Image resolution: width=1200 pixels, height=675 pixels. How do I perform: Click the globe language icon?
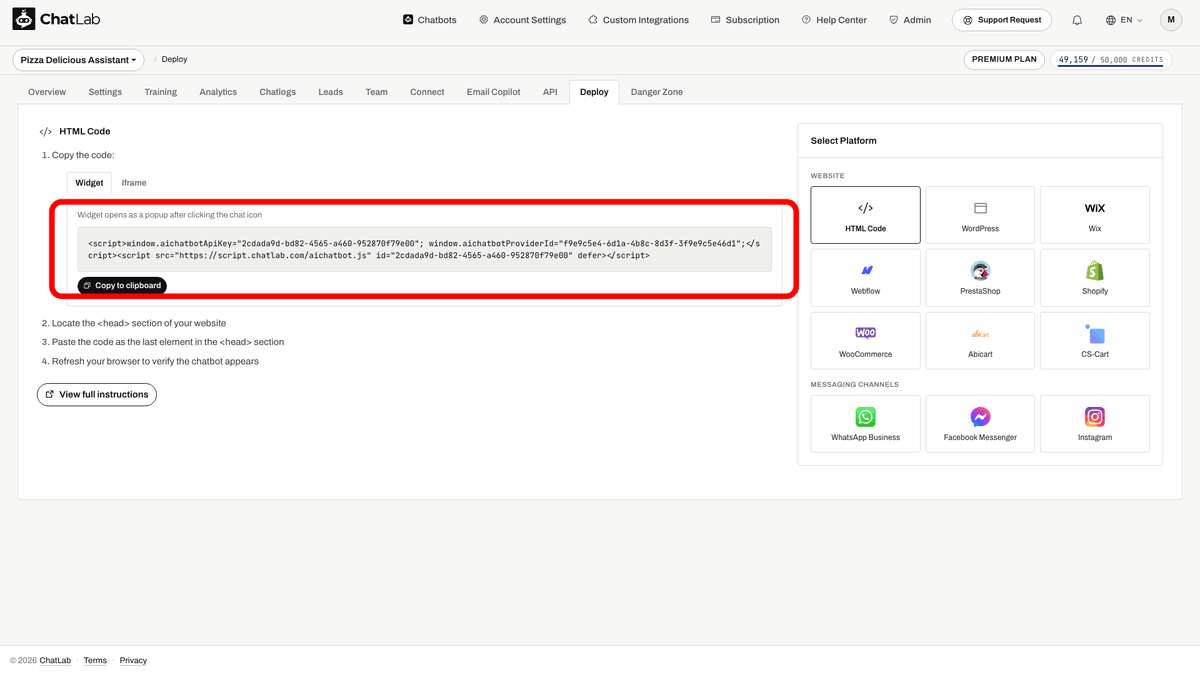coord(1111,20)
